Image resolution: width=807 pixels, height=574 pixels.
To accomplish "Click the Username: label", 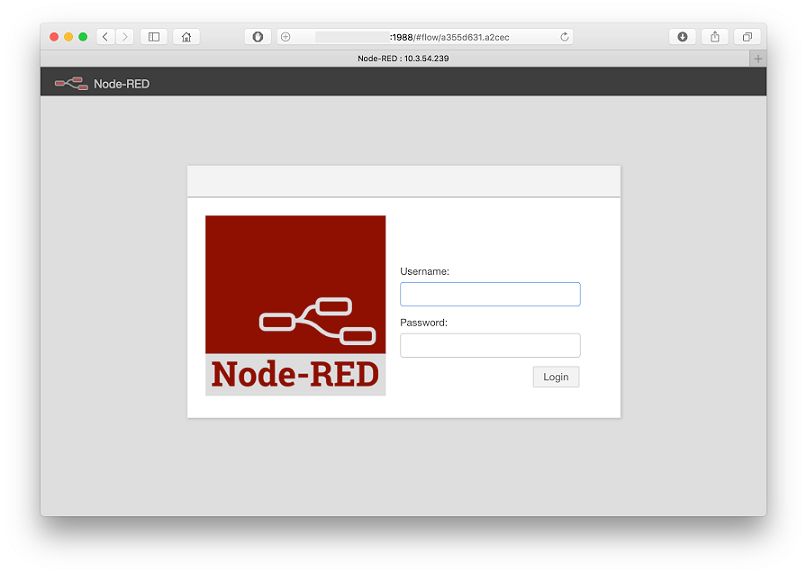I will tap(425, 271).
